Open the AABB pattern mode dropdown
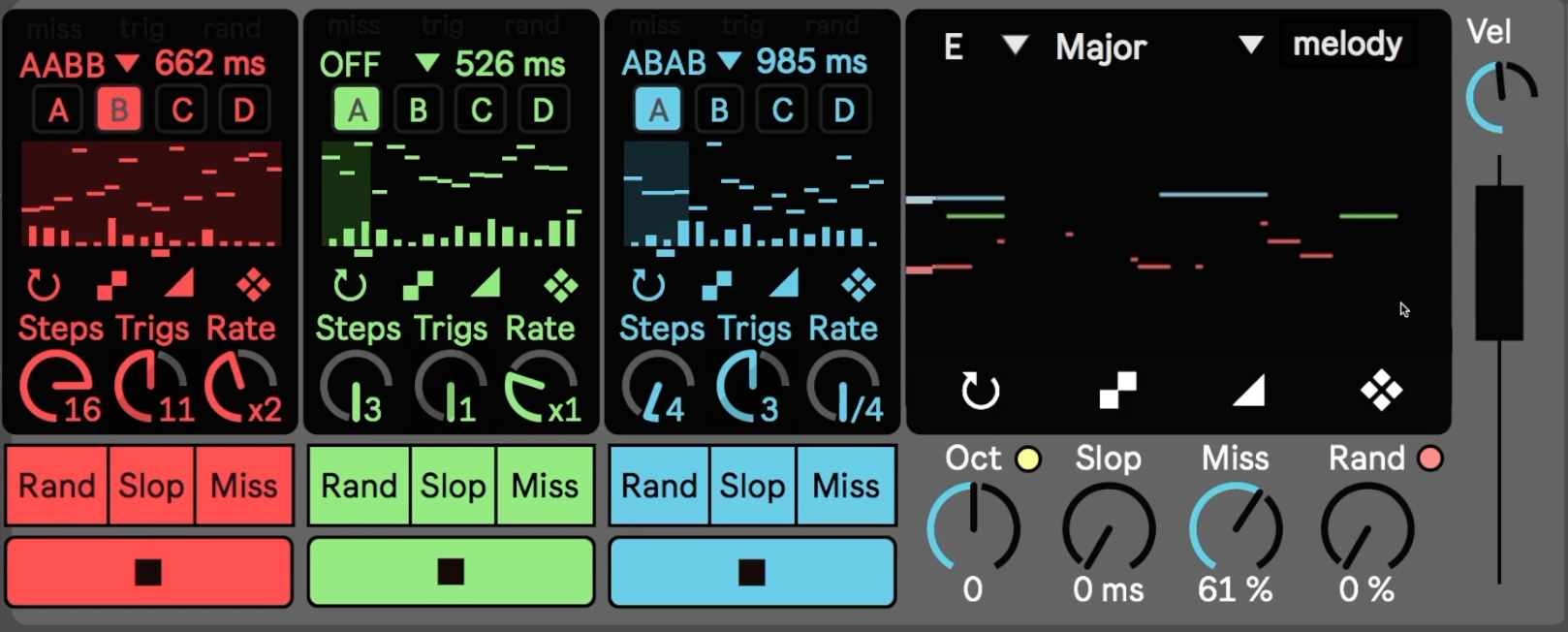This screenshot has height=632, width=1568. 127,64
